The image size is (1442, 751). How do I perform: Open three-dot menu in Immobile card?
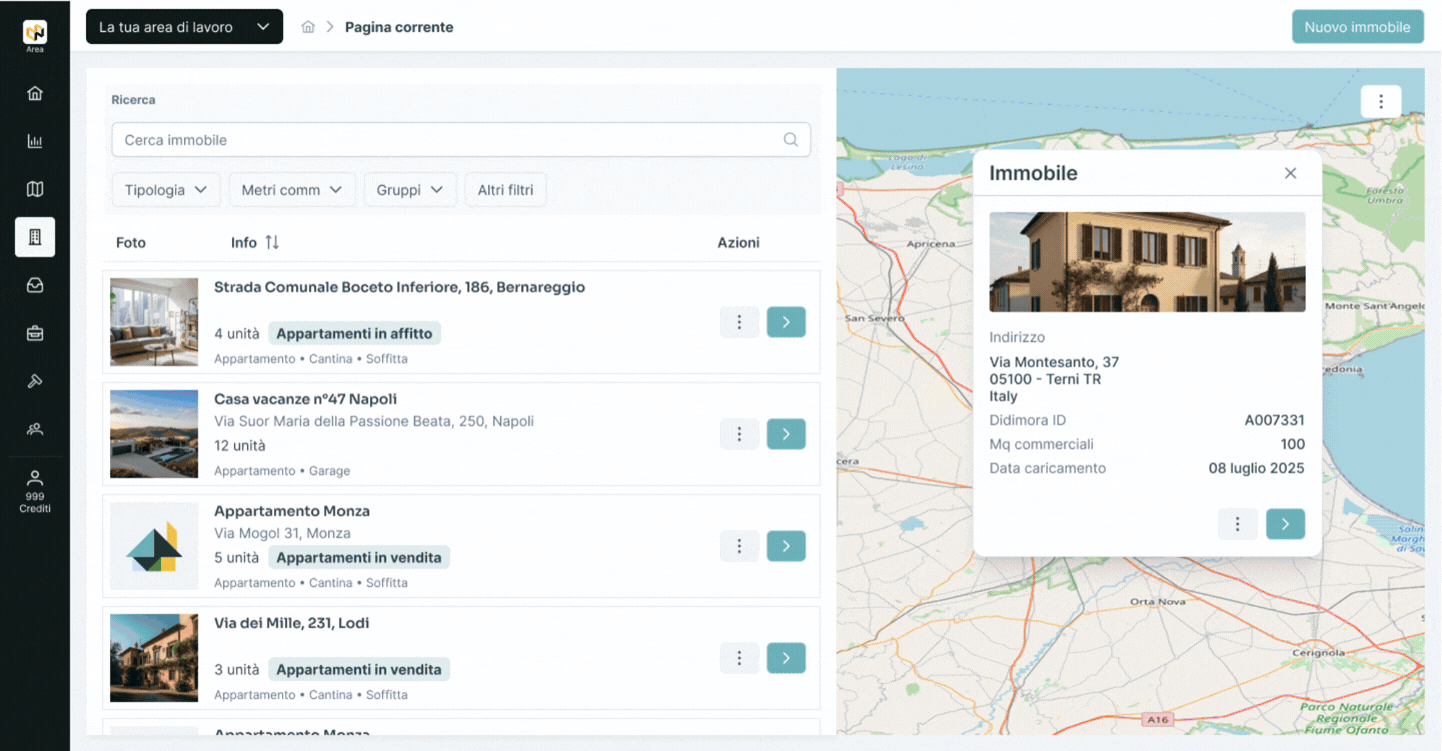tap(1238, 524)
